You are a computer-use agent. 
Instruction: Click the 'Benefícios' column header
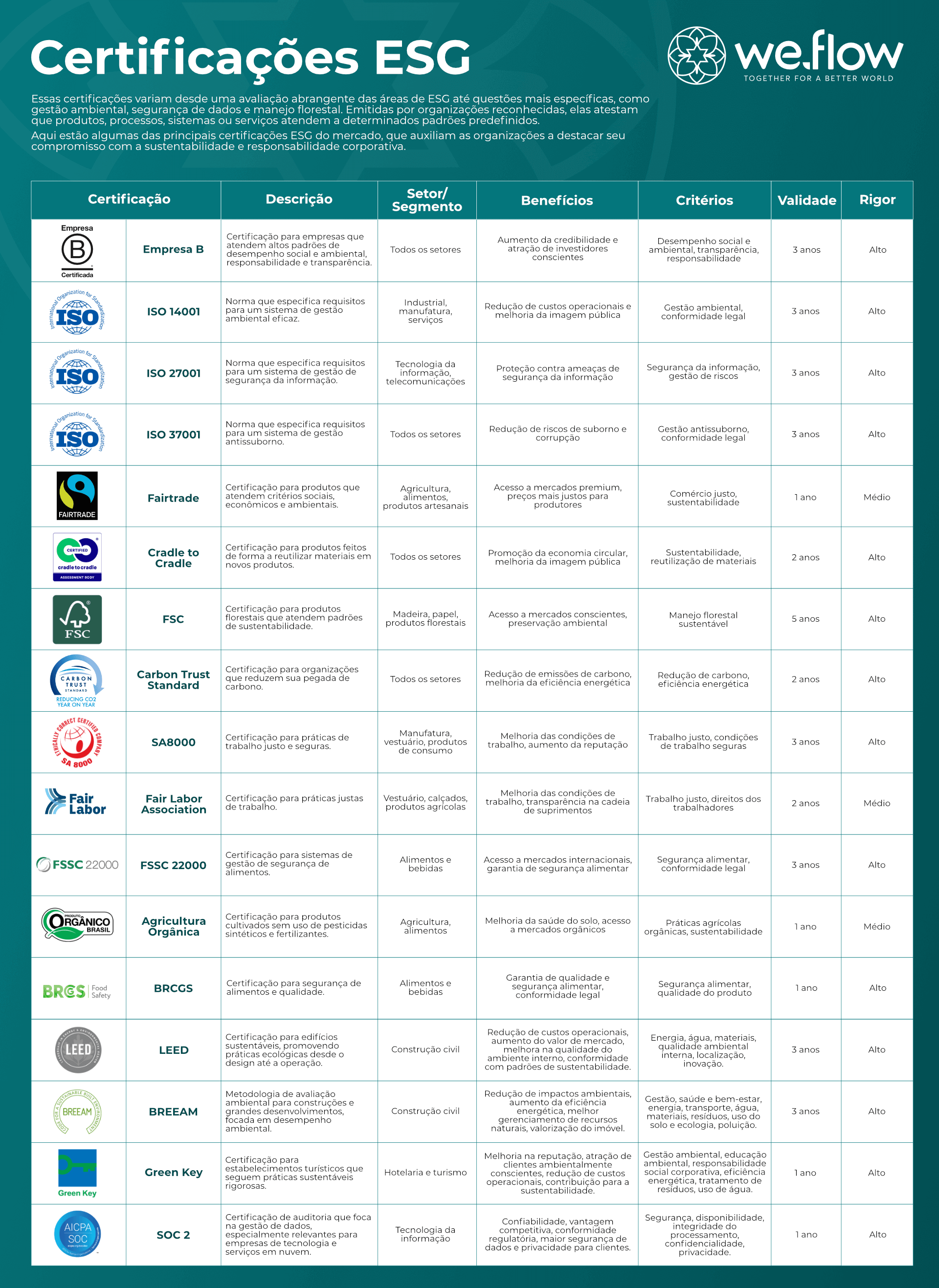tap(557, 200)
